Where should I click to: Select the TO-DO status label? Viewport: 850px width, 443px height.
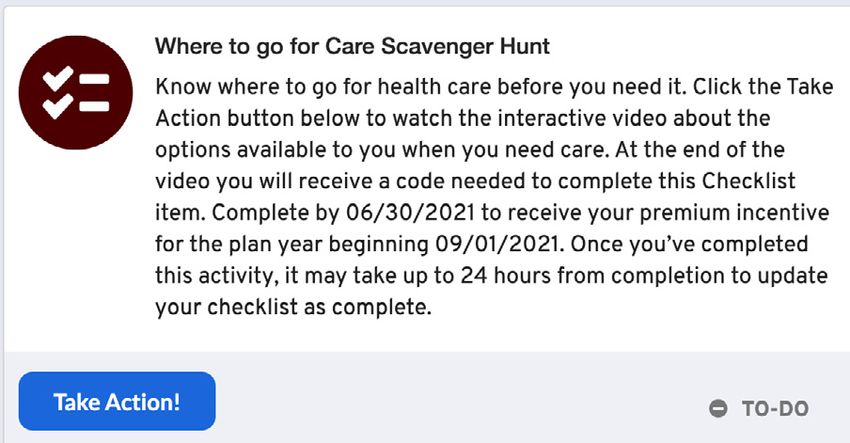coord(775,408)
